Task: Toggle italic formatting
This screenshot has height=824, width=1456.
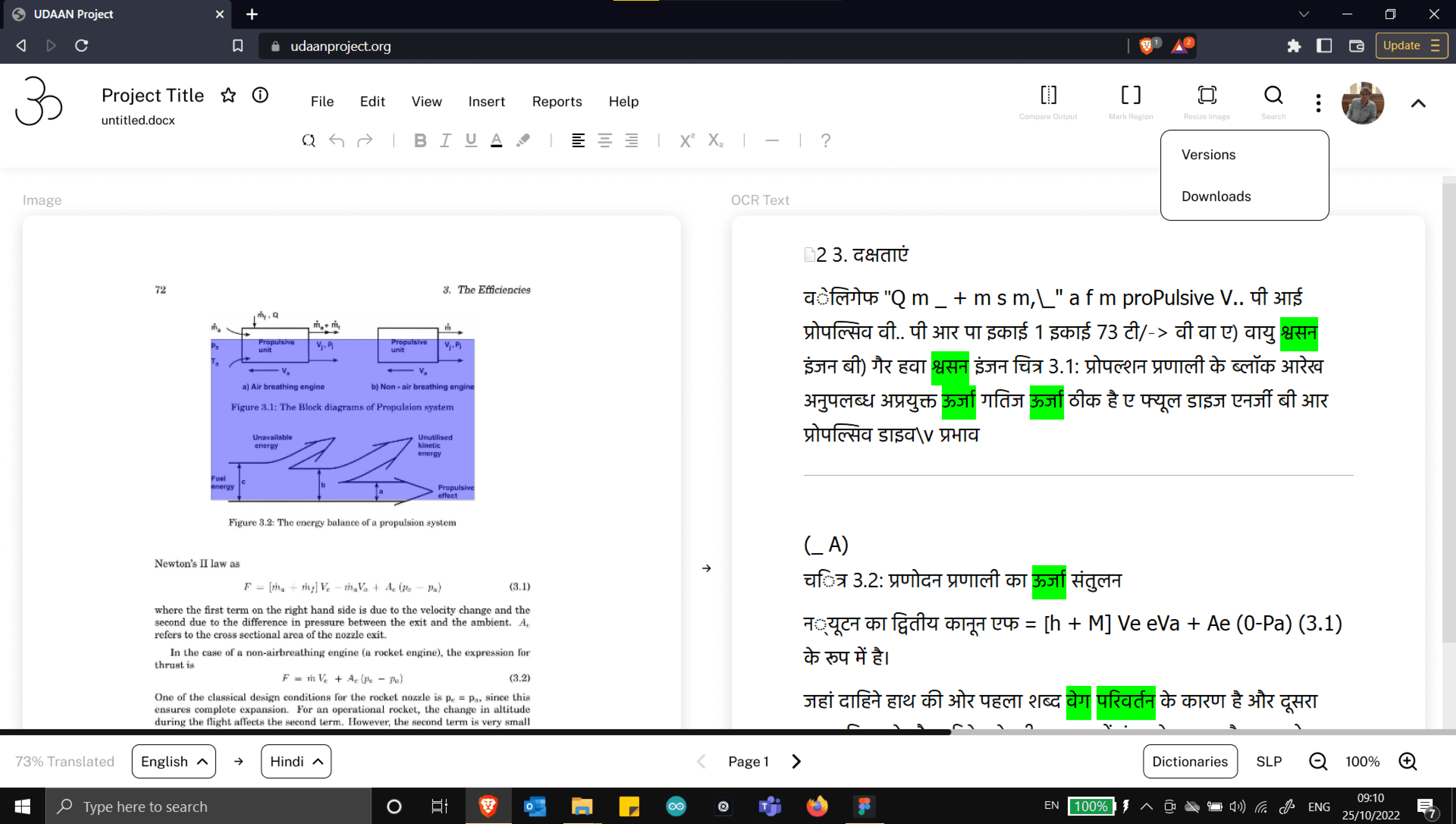Action: (x=445, y=140)
